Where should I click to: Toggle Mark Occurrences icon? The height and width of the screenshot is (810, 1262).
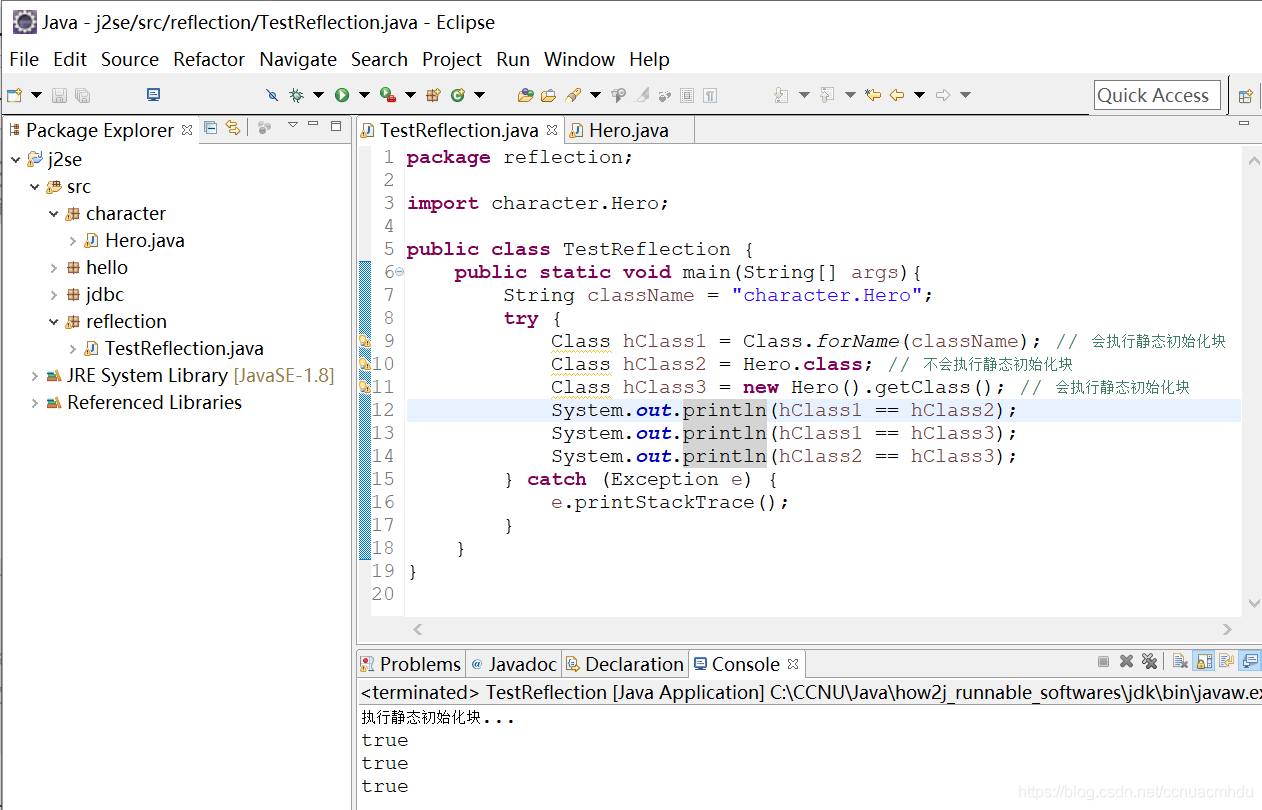[x=642, y=95]
